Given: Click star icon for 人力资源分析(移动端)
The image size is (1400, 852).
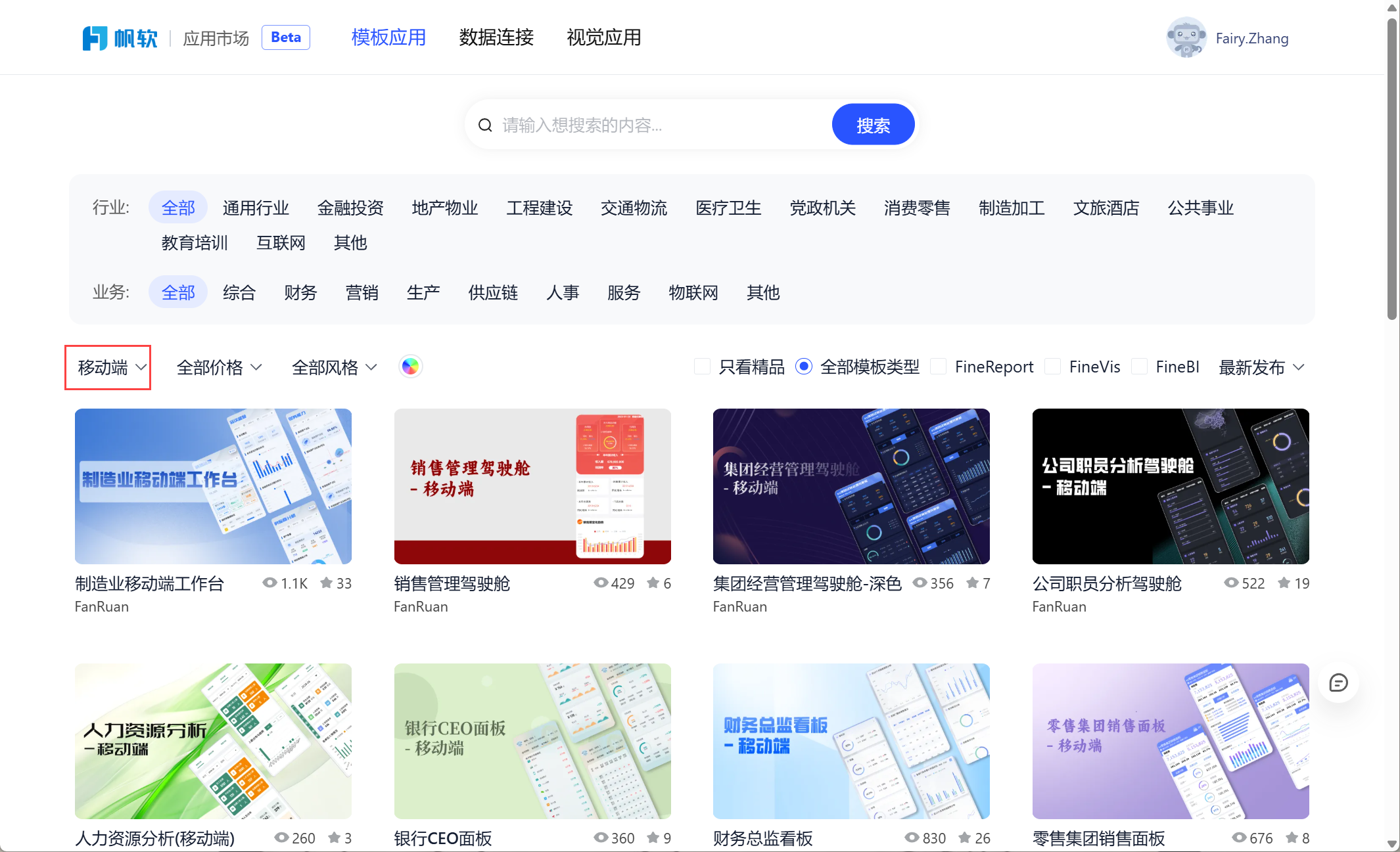Looking at the screenshot, I should (x=335, y=838).
